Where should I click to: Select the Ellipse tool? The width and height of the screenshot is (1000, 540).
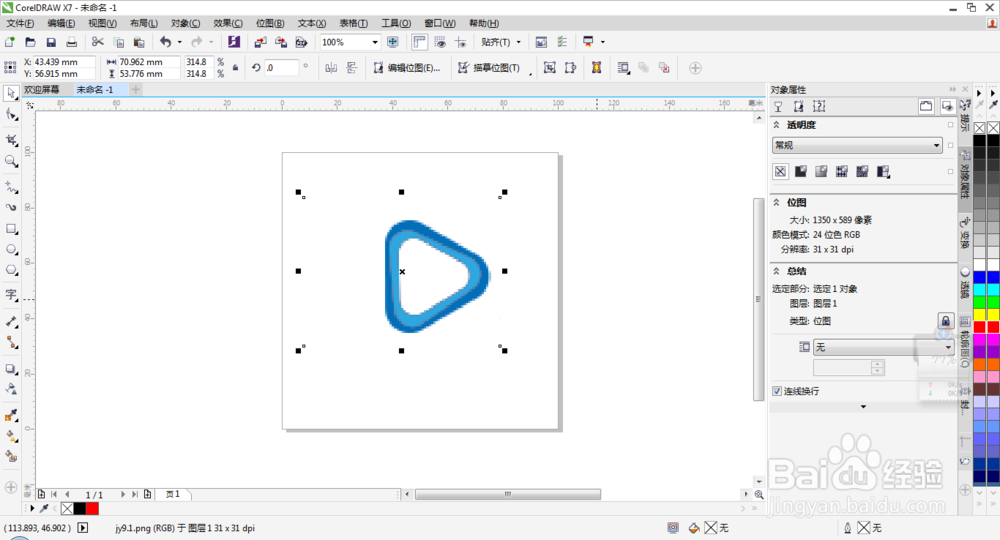click(x=11, y=249)
